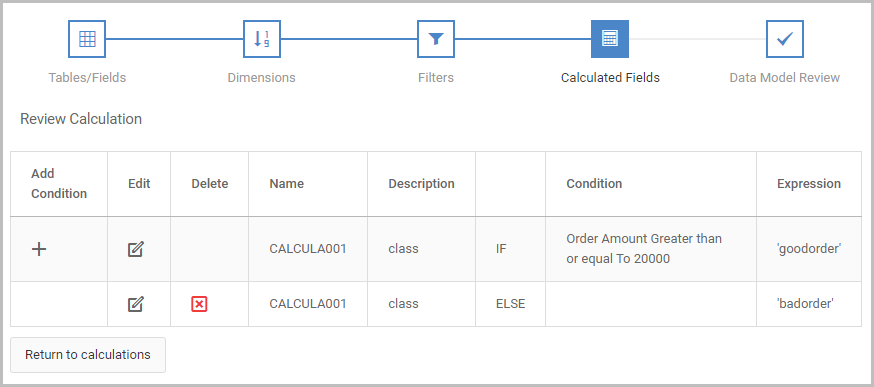Click the Name column header

(287, 183)
